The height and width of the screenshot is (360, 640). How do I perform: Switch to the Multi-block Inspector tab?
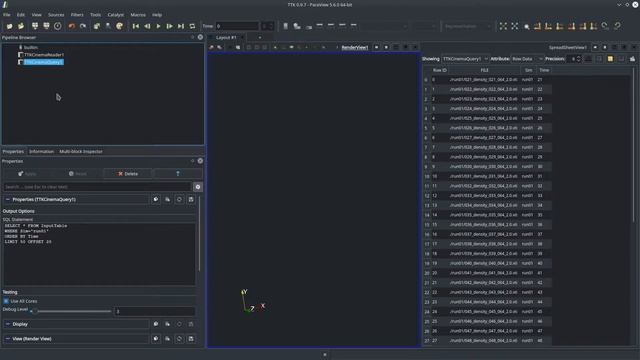click(81, 151)
